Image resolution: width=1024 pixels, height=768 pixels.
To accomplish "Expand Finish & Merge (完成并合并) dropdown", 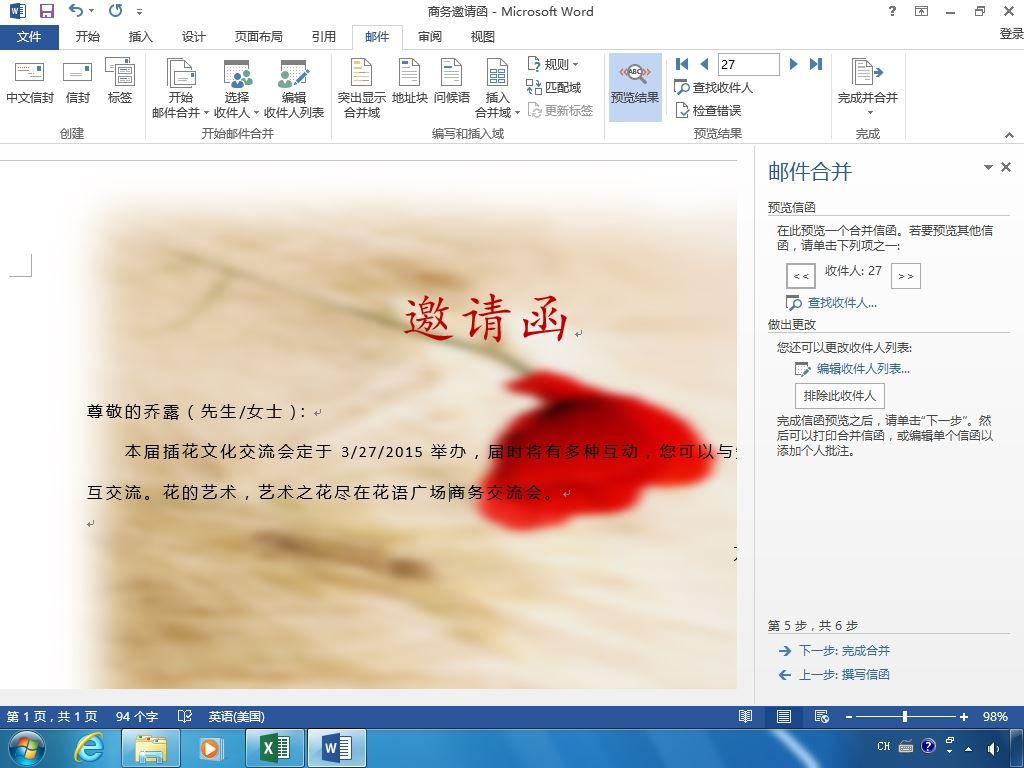I will 867,88.
